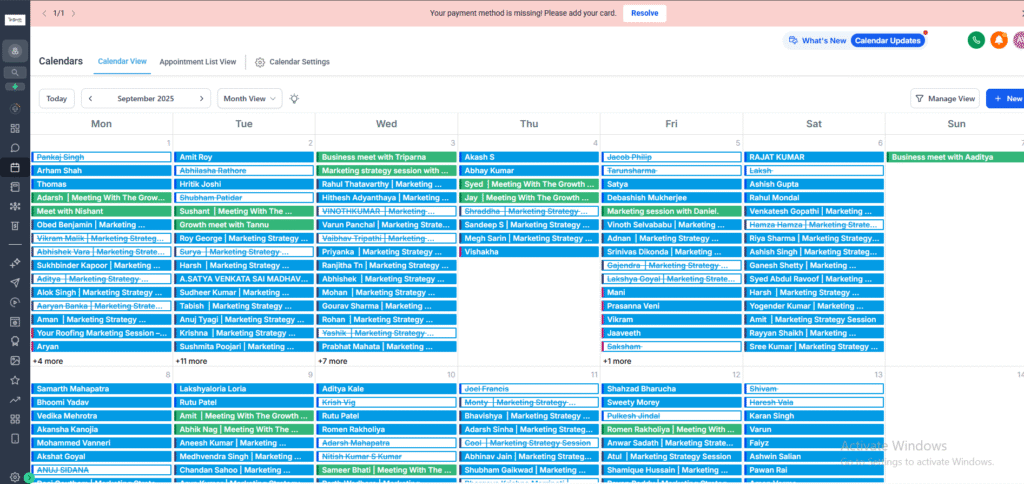Expand '+11 more' on Tuesday the 2nd
1024x484 pixels.
191,361
